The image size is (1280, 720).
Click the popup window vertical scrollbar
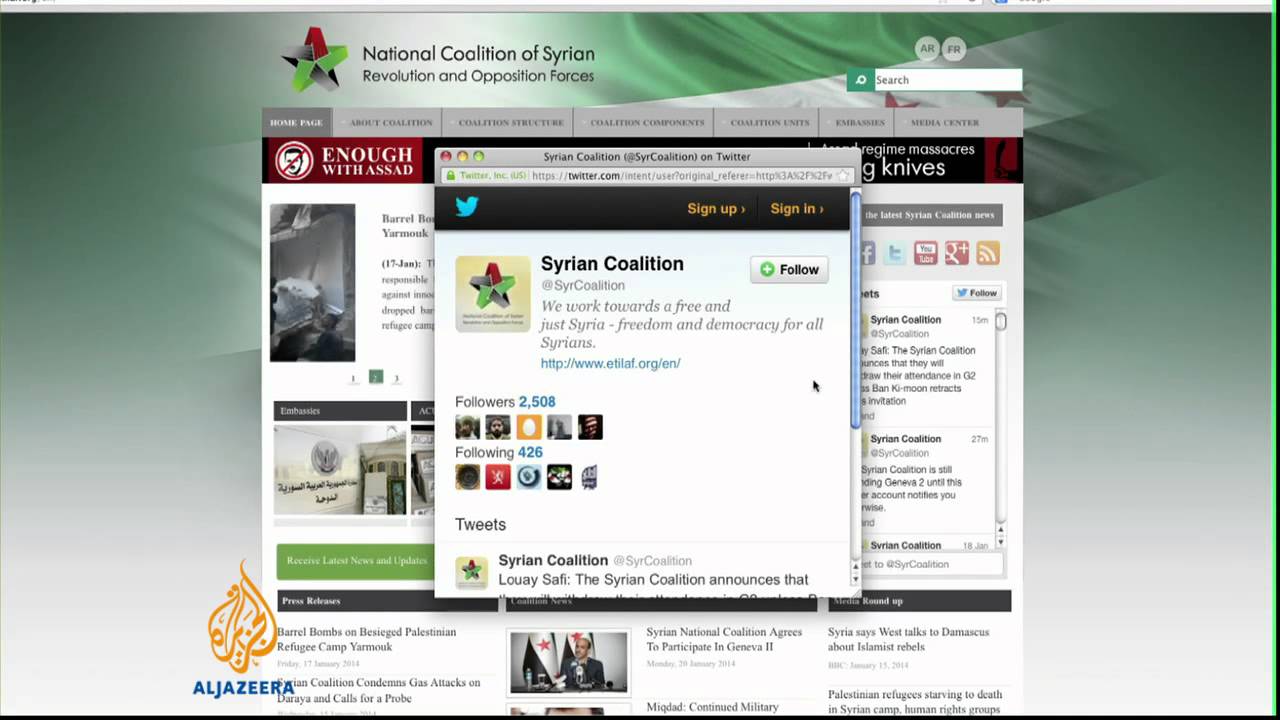855,310
